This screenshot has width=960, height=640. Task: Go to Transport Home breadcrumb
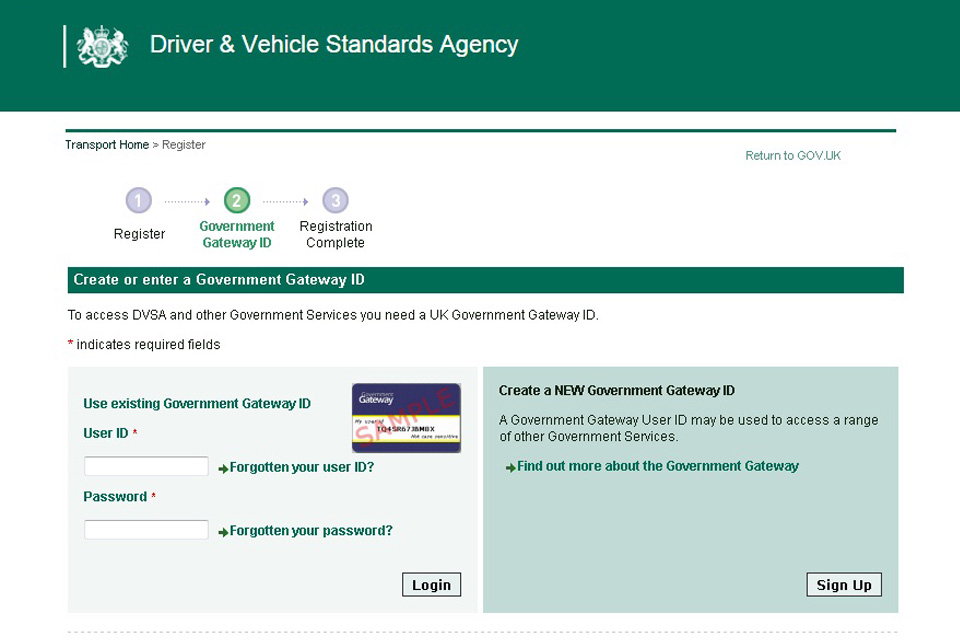pyautogui.click(x=107, y=145)
